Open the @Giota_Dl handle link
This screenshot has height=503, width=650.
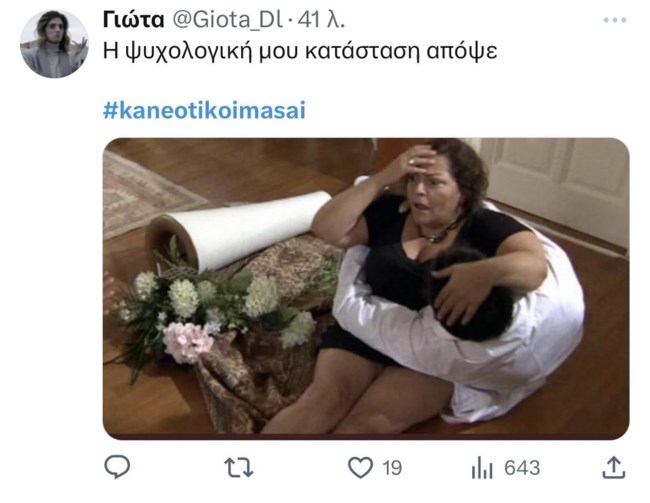coord(227,20)
